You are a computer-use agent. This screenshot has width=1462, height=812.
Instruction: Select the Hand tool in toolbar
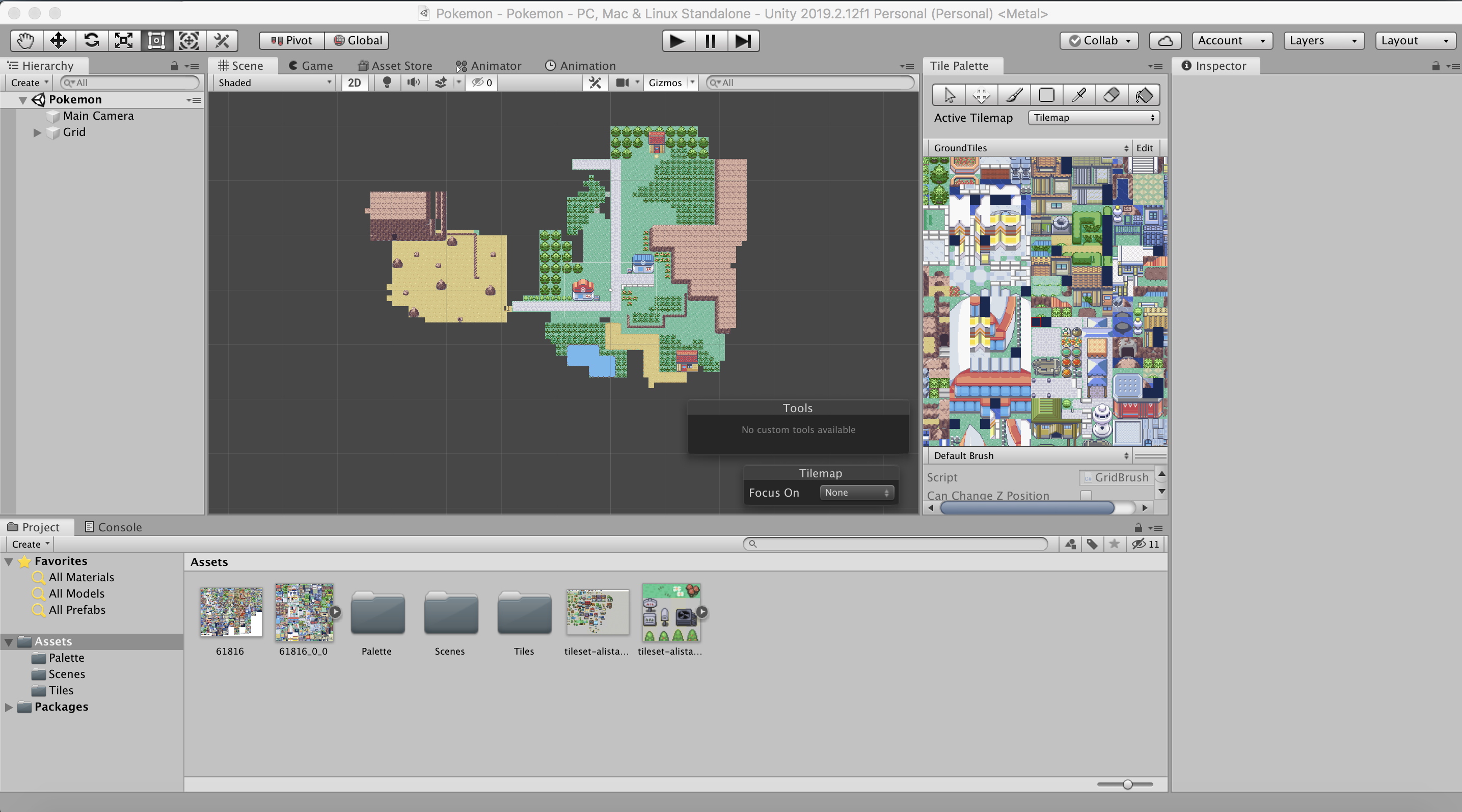26,40
